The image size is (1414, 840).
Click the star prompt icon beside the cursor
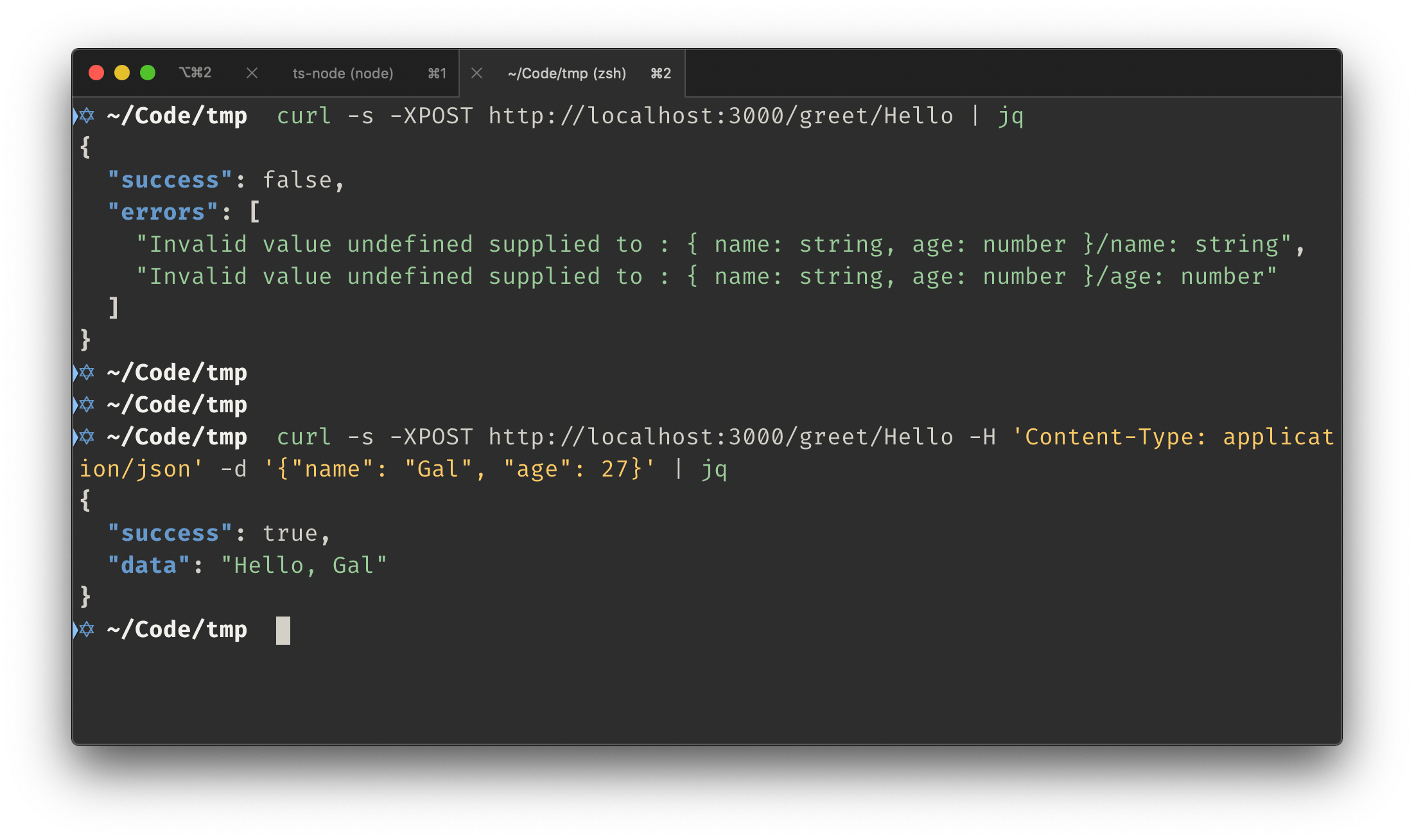coord(85,629)
